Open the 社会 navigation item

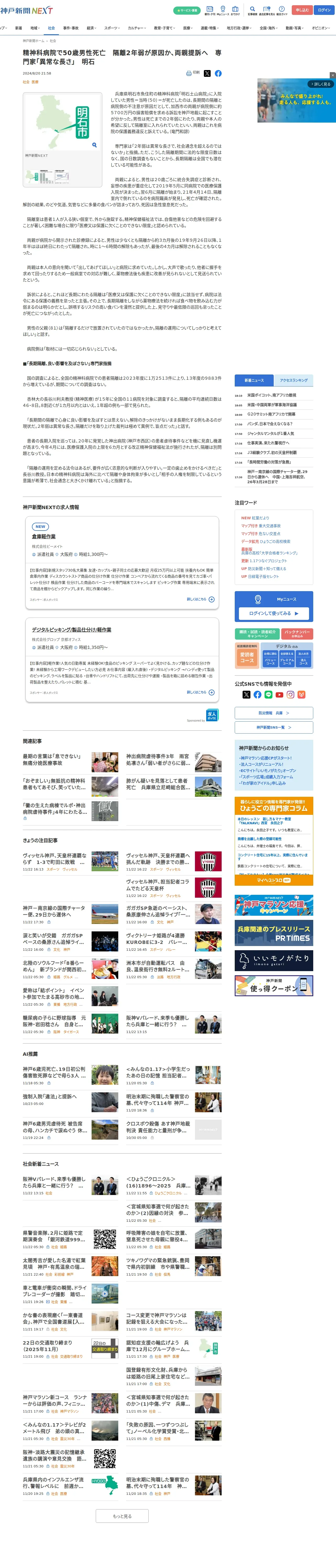pos(51,28)
